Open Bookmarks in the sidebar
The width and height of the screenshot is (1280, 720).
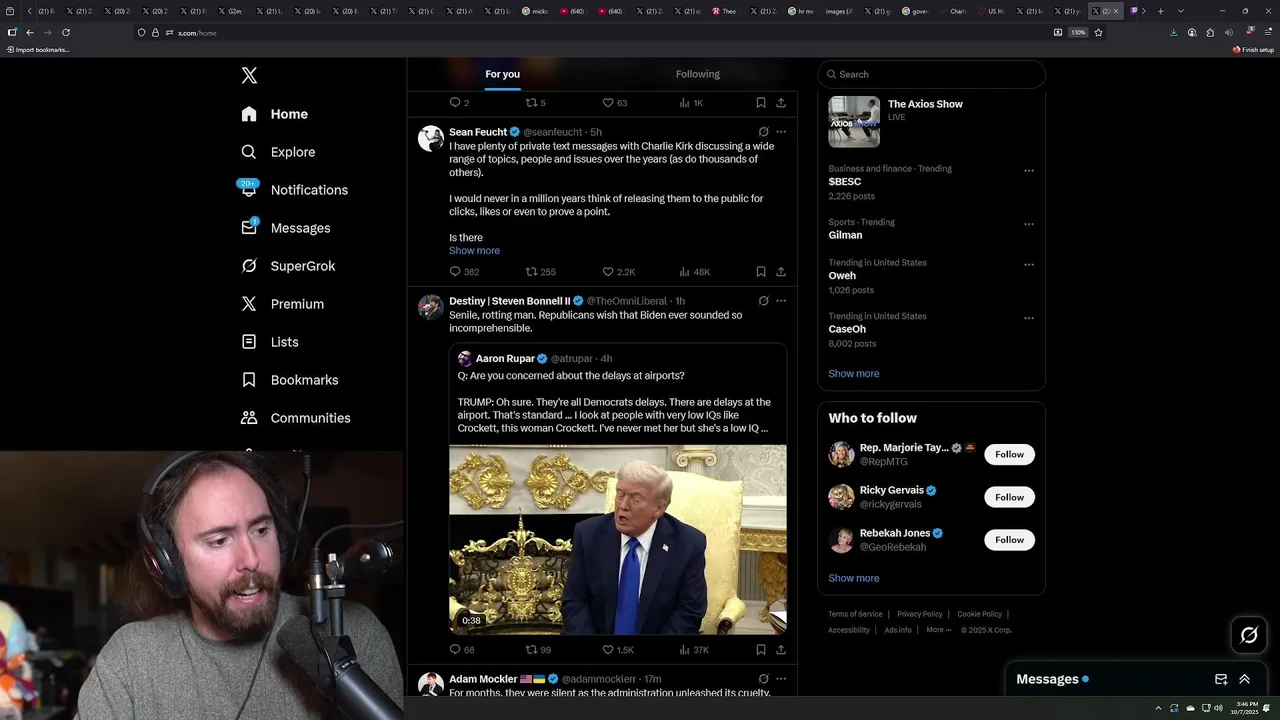click(290, 380)
